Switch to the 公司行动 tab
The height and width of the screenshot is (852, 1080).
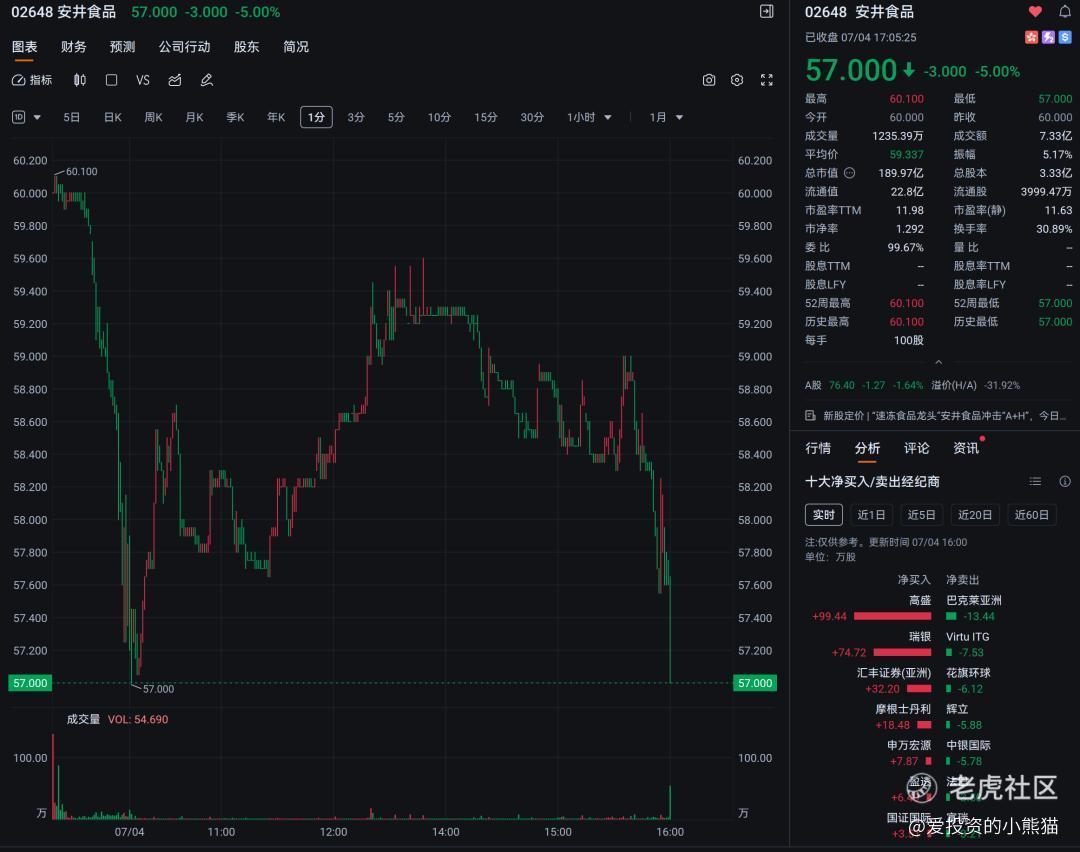point(185,47)
